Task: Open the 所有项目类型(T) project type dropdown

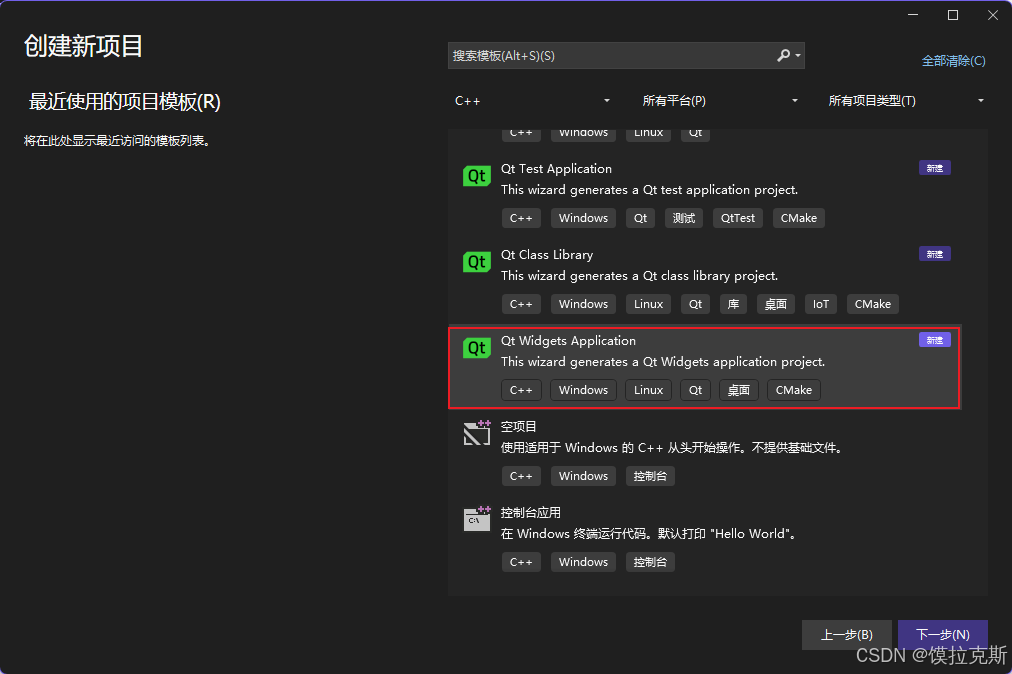Action: (906, 101)
